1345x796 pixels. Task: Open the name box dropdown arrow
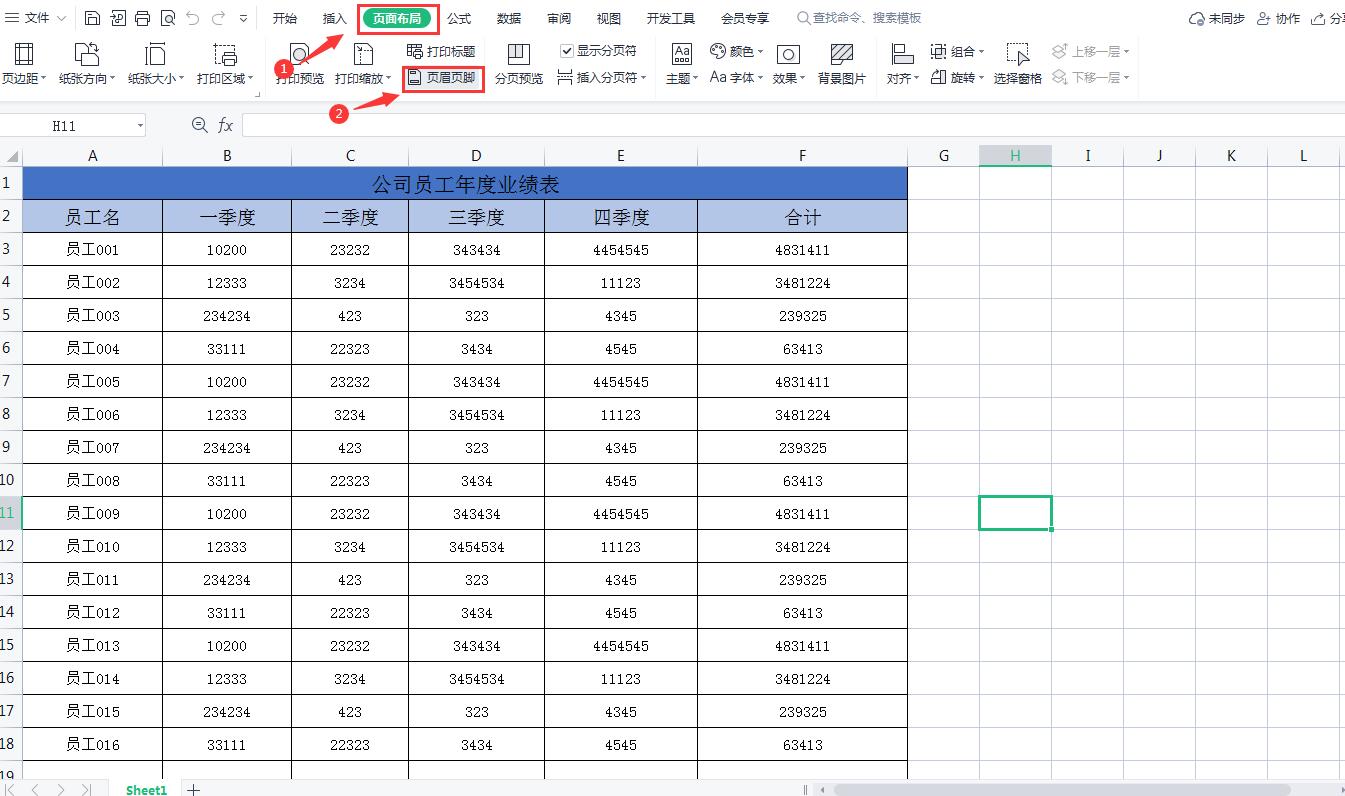(139, 125)
